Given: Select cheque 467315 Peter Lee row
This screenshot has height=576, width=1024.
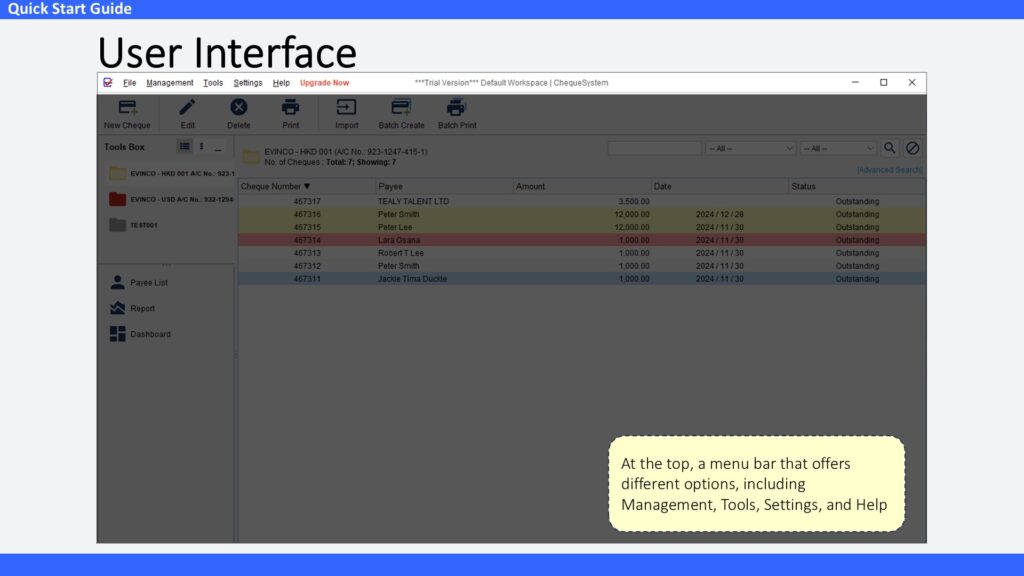Looking at the screenshot, I should [582, 227].
